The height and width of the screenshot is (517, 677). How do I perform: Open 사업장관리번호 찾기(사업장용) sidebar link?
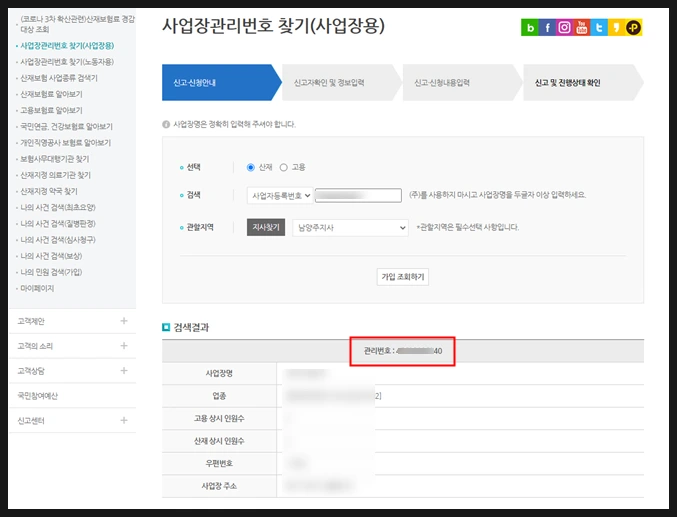click(x=67, y=46)
